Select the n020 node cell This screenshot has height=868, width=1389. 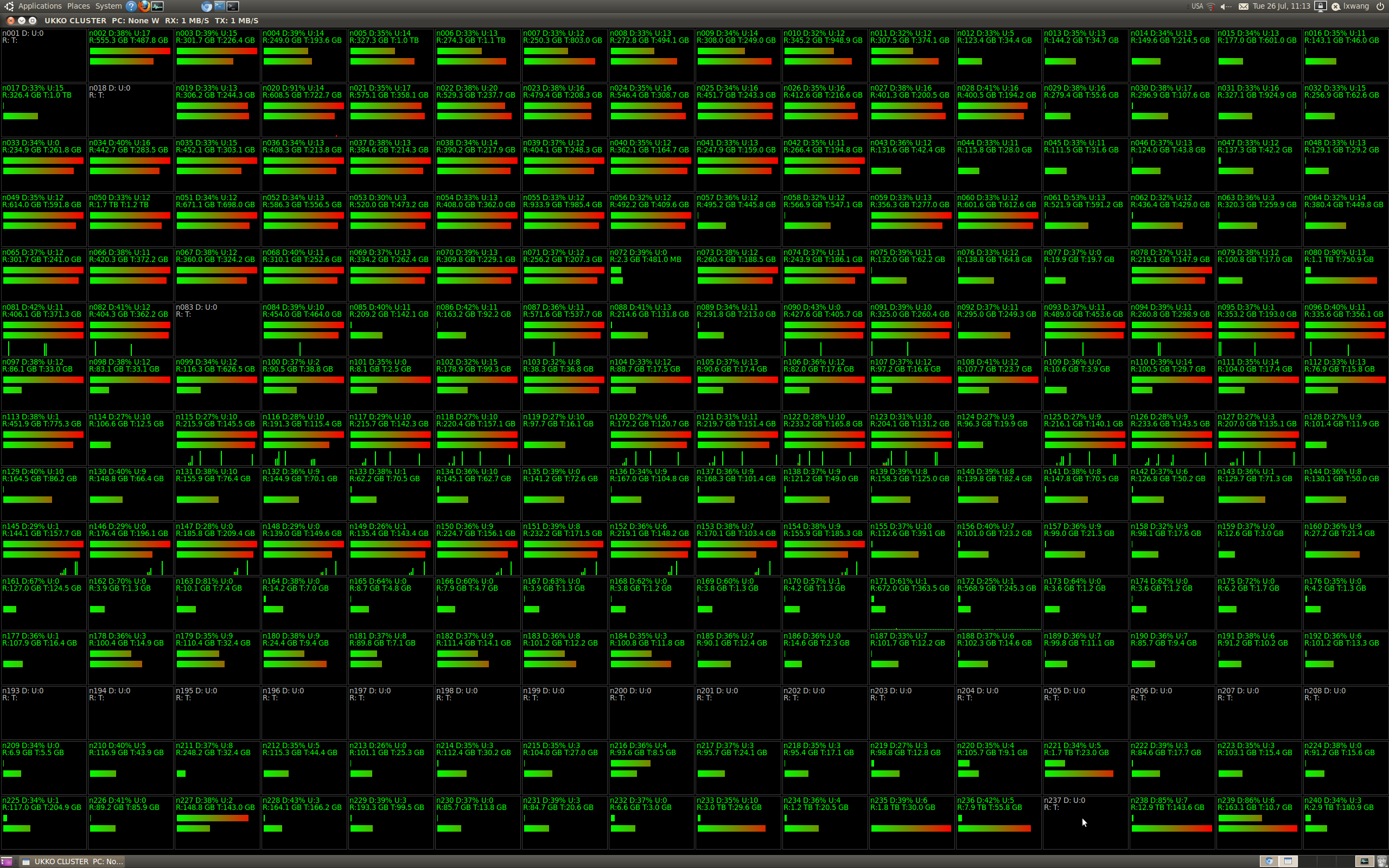[x=304, y=110]
